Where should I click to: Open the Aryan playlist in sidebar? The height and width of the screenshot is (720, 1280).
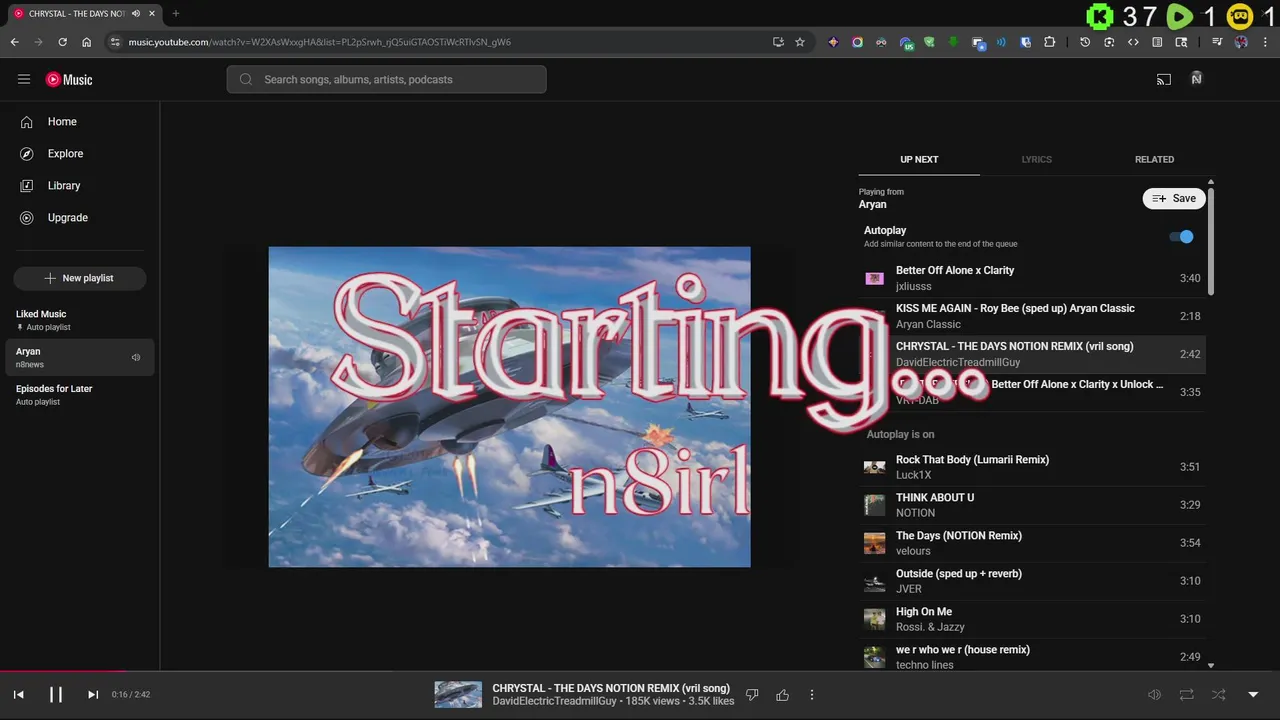[x=80, y=357]
